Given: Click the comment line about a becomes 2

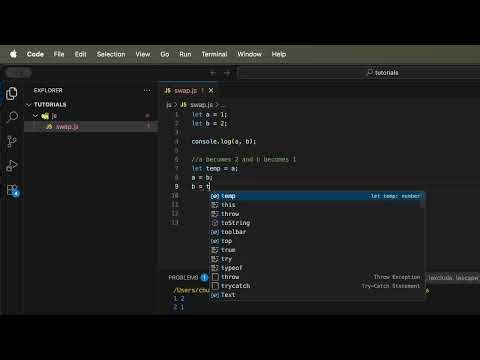Looking at the screenshot, I should click(244, 160).
